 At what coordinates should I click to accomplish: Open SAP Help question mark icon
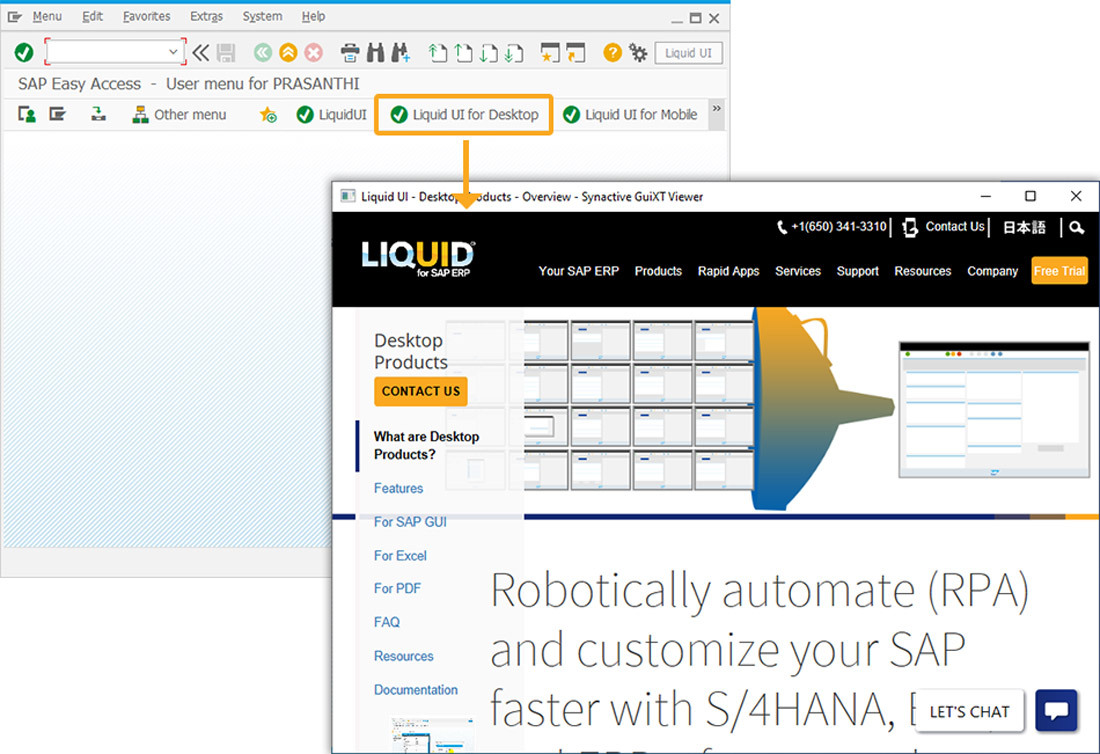coord(612,53)
